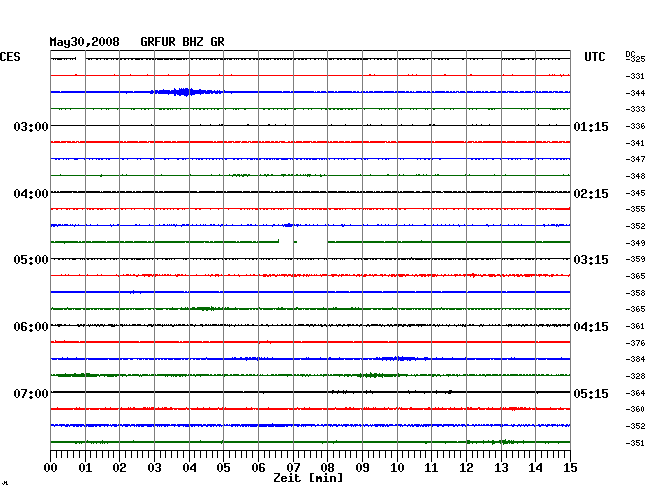
Task: Select the 03:15 UTC time label
Action: click(591, 260)
